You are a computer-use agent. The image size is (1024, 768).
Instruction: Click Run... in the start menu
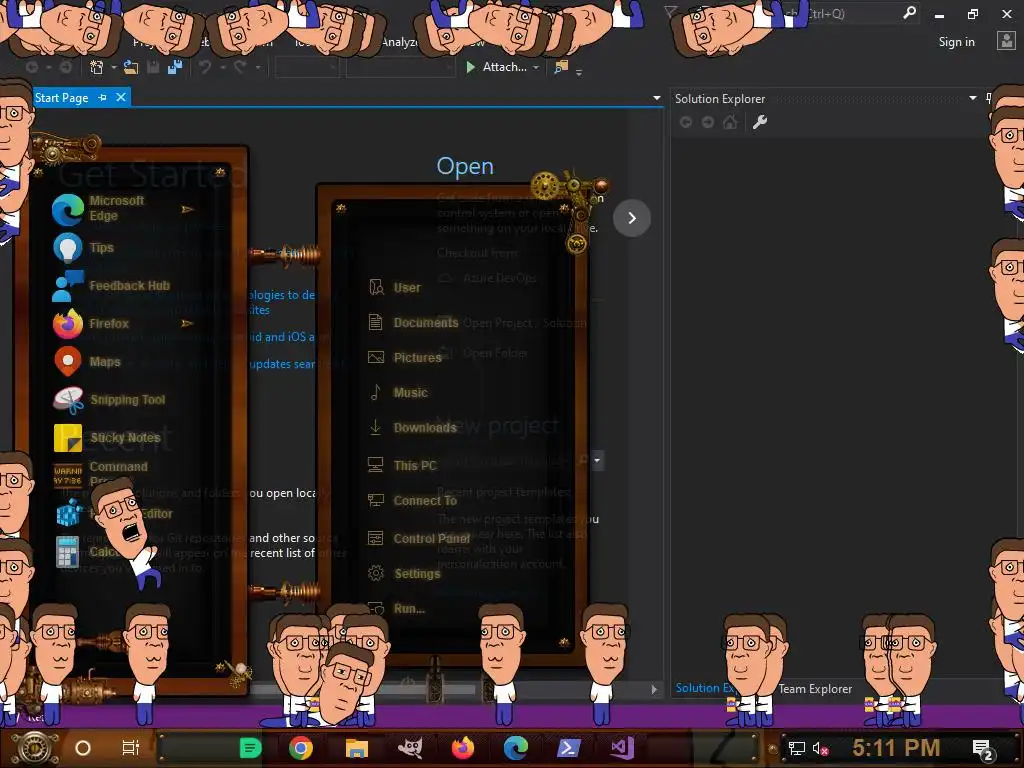point(396,609)
